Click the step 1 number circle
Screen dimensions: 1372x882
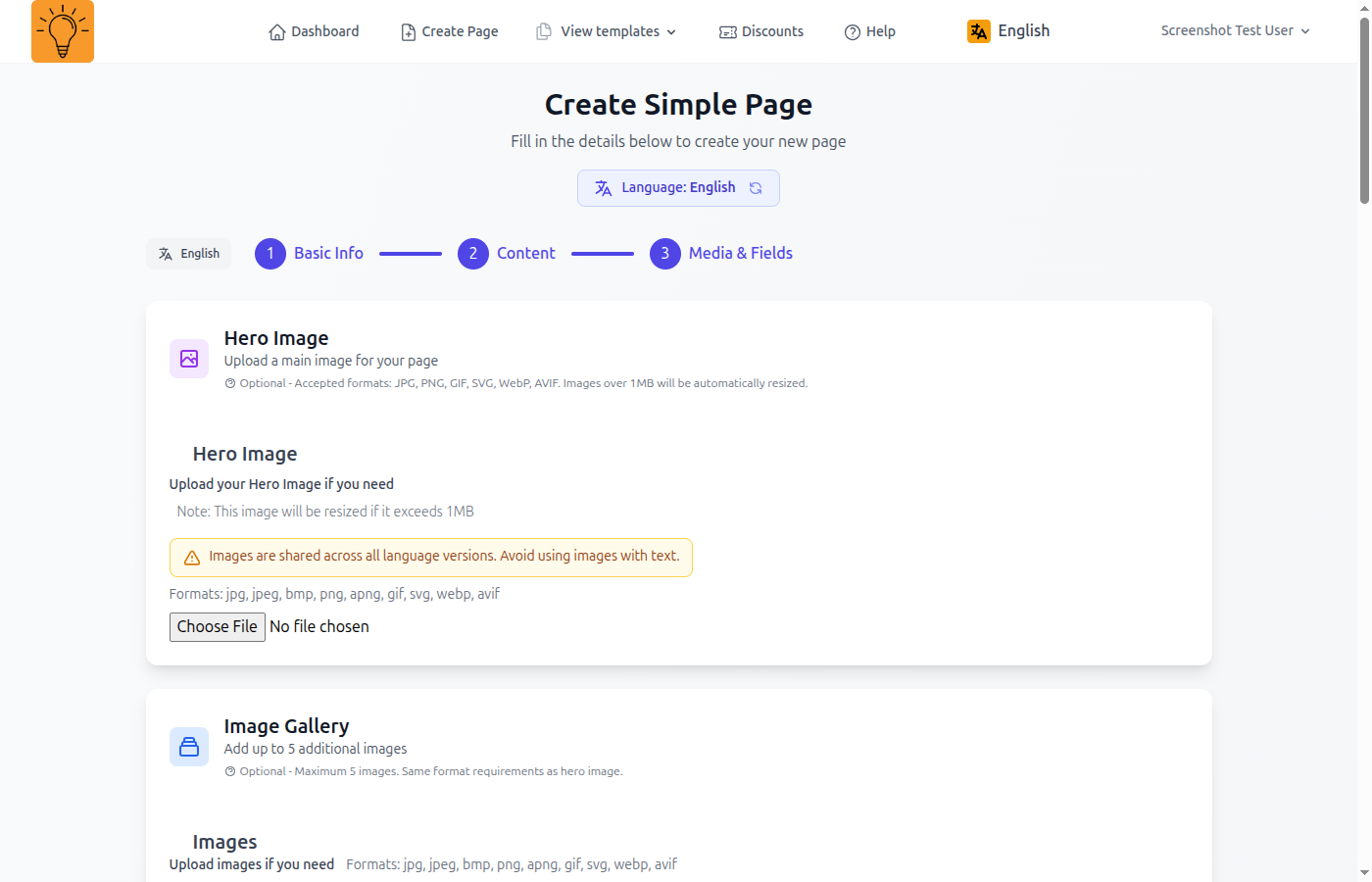pos(270,254)
